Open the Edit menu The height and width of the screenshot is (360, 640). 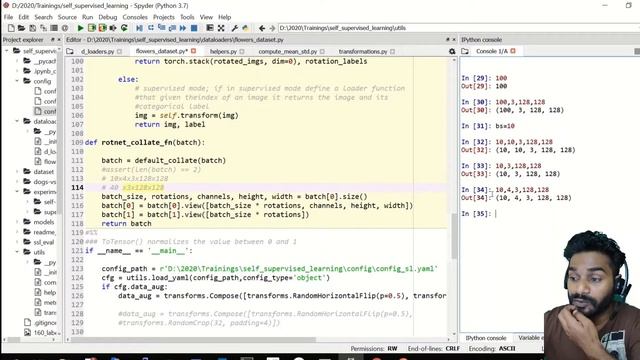[x=24, y=17]
